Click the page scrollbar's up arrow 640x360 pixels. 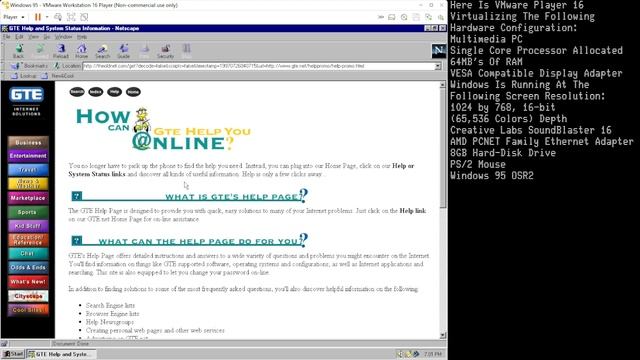[x=443, y=85]
